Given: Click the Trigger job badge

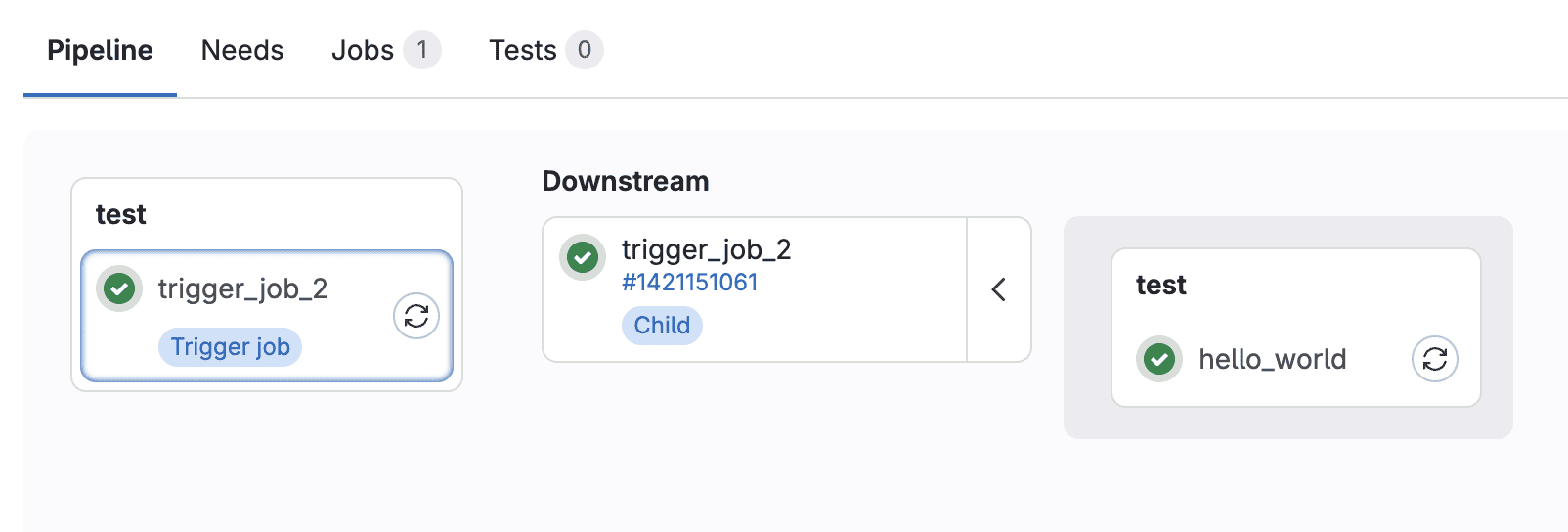Looking at the screenshot, I should coord(230,347).
